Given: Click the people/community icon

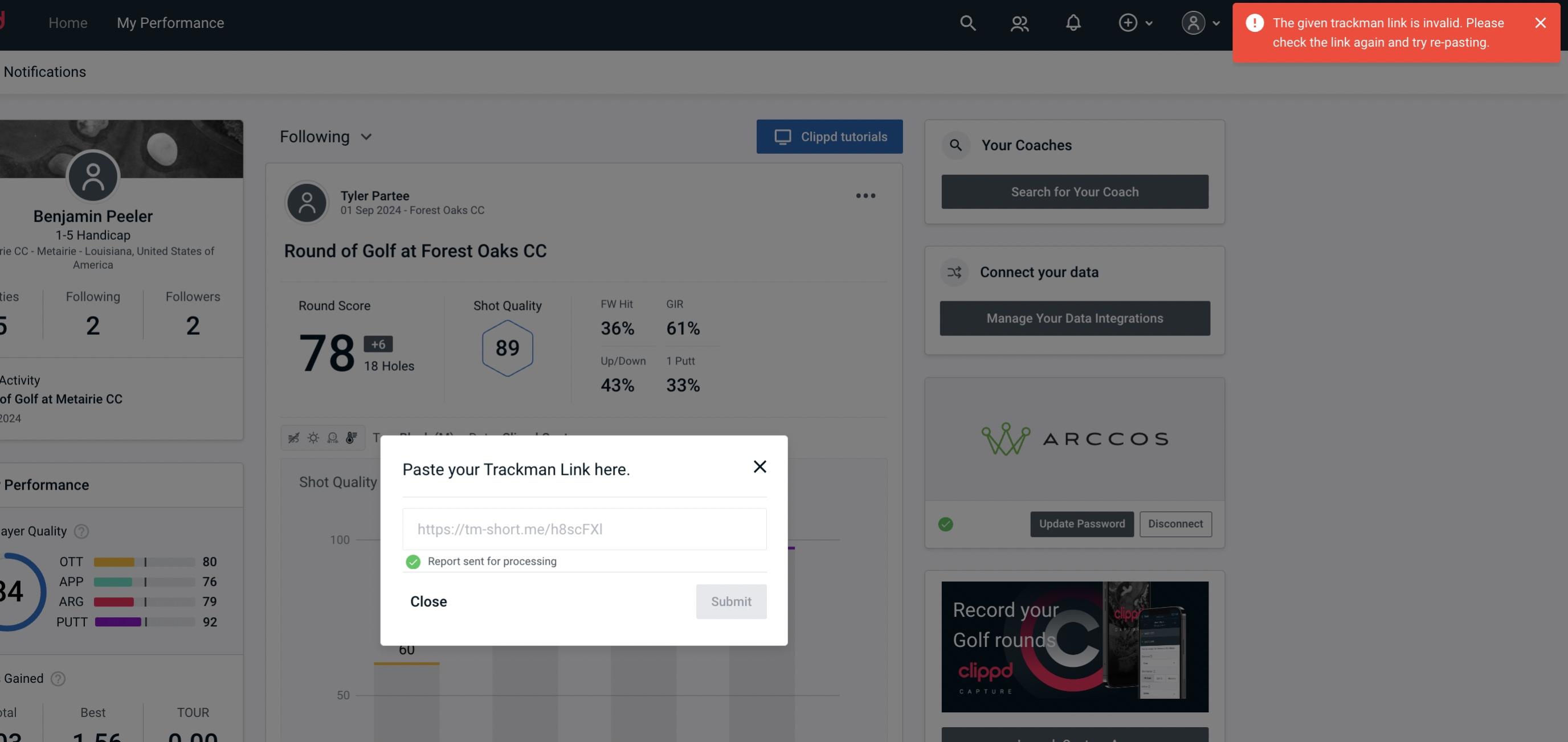Looking at the screenshot, I should point(1019,22).
